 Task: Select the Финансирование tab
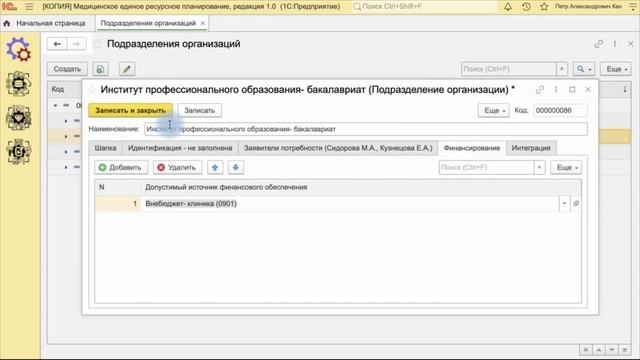click(472, 148)
